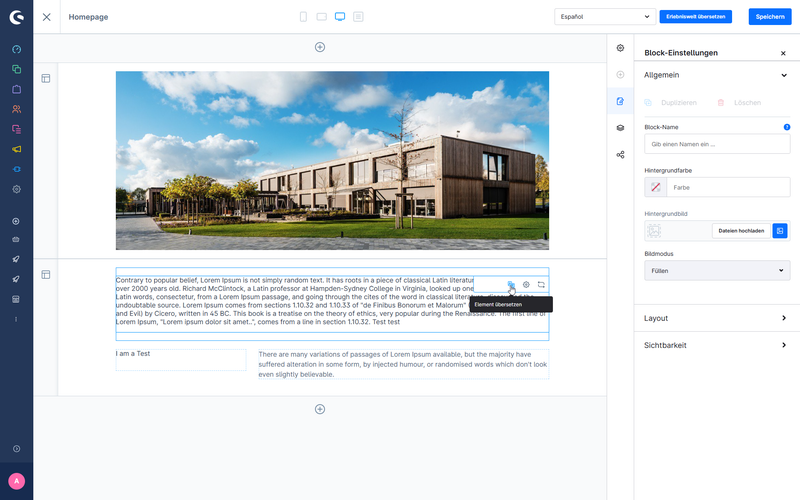Open the Dashboard from the sidebar
The height and width of the screenshot is (500, 800).
click(16, 49)
